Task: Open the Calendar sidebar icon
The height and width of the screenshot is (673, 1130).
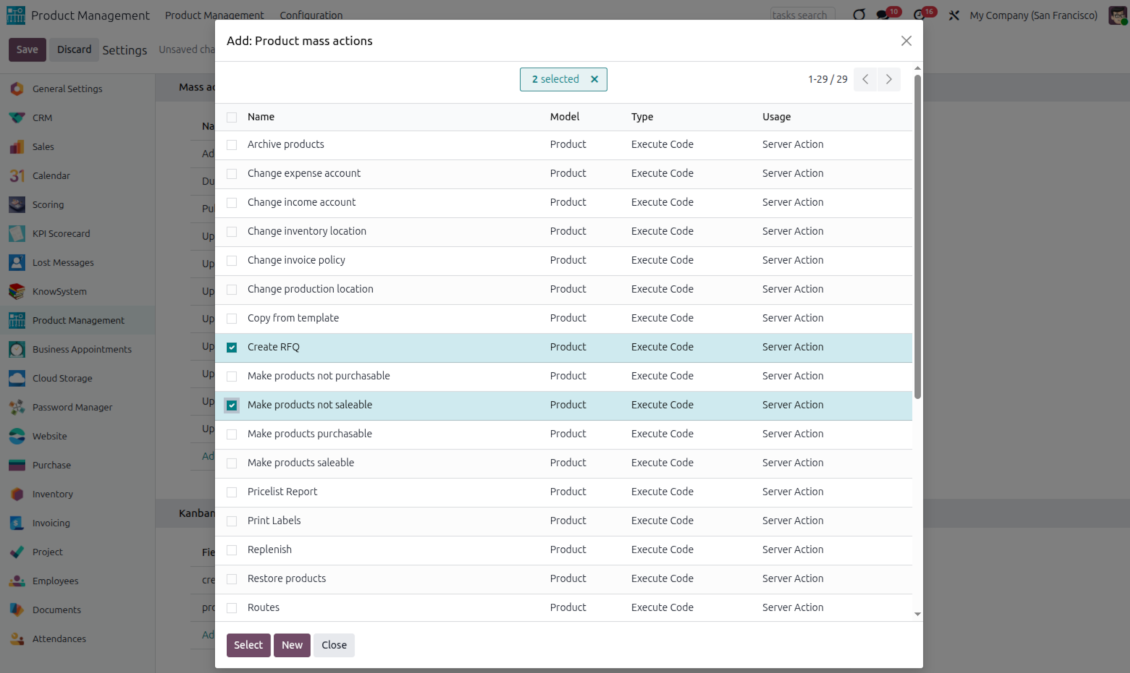Action: 17,176
